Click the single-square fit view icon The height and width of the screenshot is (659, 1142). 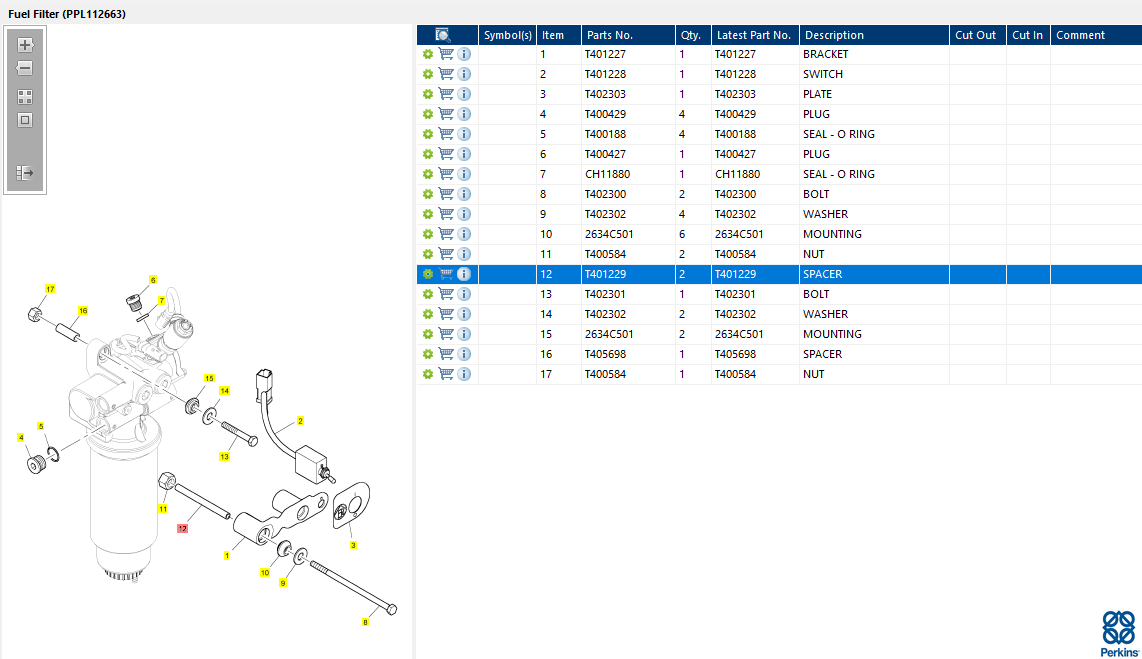coord(25,120)
